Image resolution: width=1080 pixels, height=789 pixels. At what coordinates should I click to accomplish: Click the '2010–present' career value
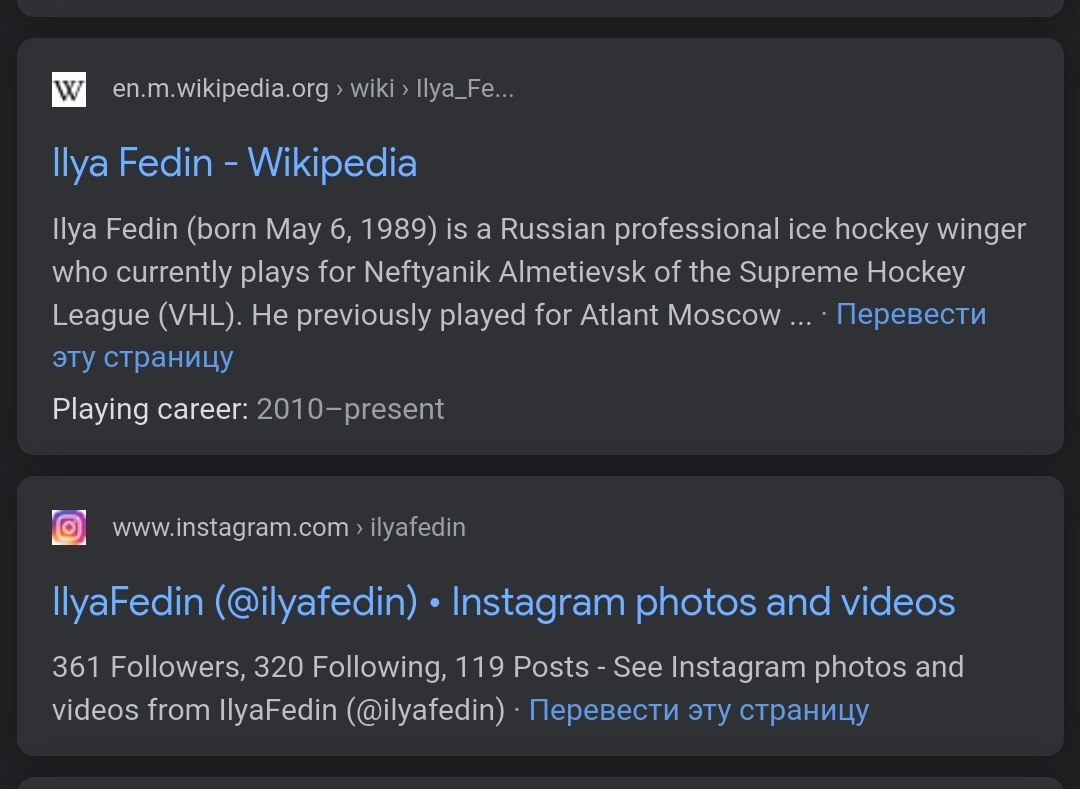click(x=350, y=410)
